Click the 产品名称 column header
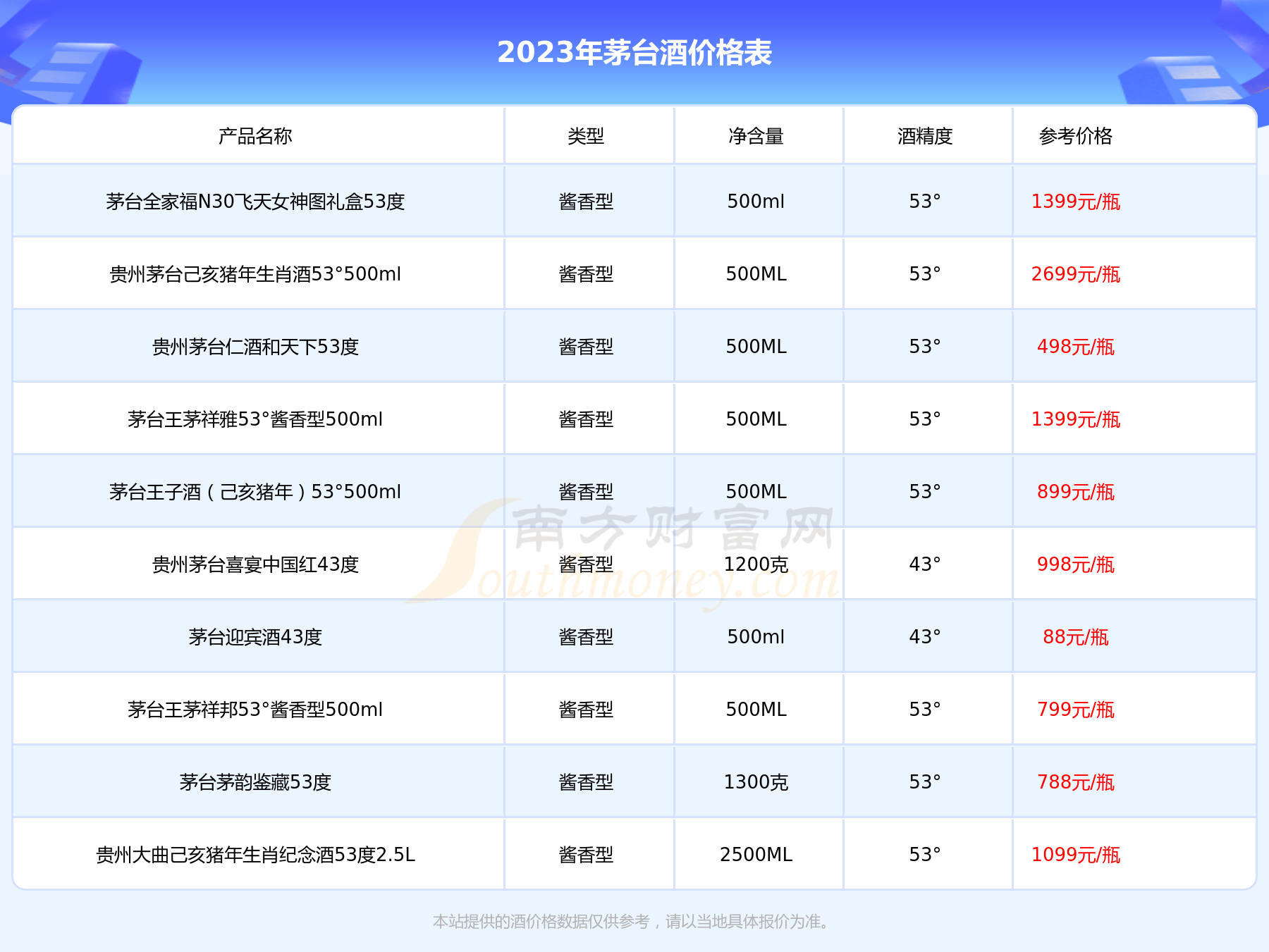The width and height of the screenshot is (1269, 952). pos(255,136)
